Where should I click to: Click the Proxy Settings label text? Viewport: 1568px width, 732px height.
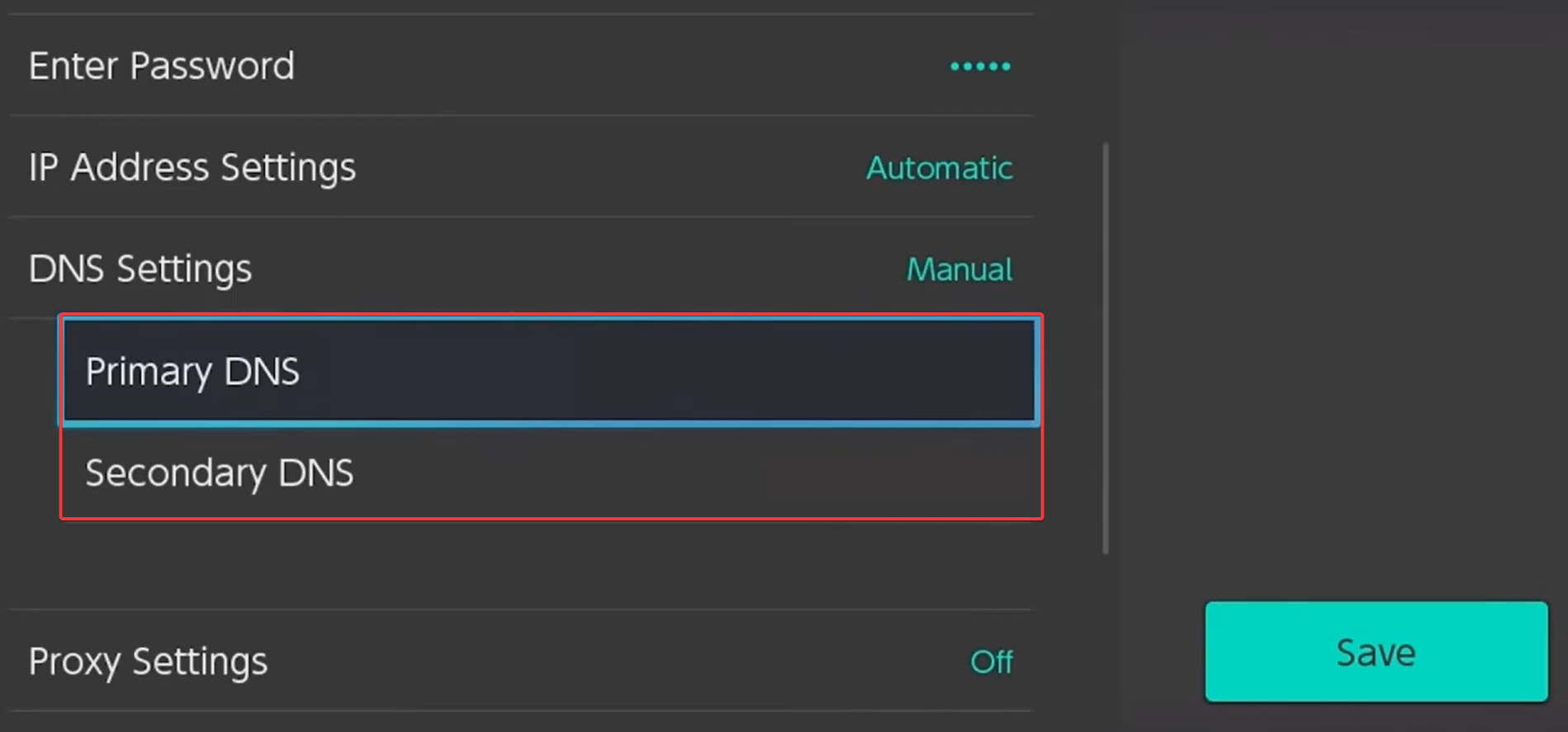149,661
